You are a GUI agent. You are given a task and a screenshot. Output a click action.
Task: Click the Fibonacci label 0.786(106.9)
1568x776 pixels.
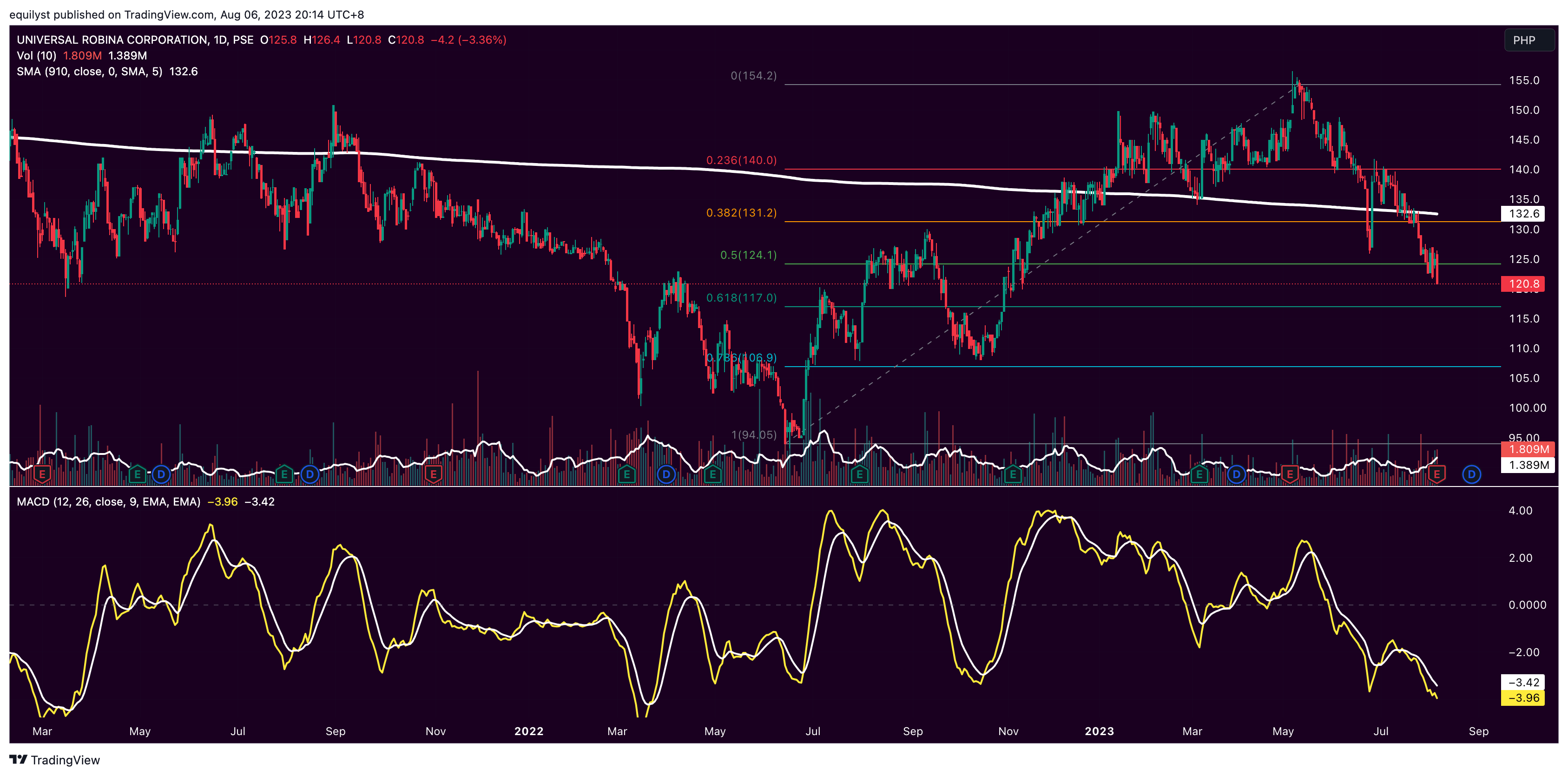(x=741, y=358)
